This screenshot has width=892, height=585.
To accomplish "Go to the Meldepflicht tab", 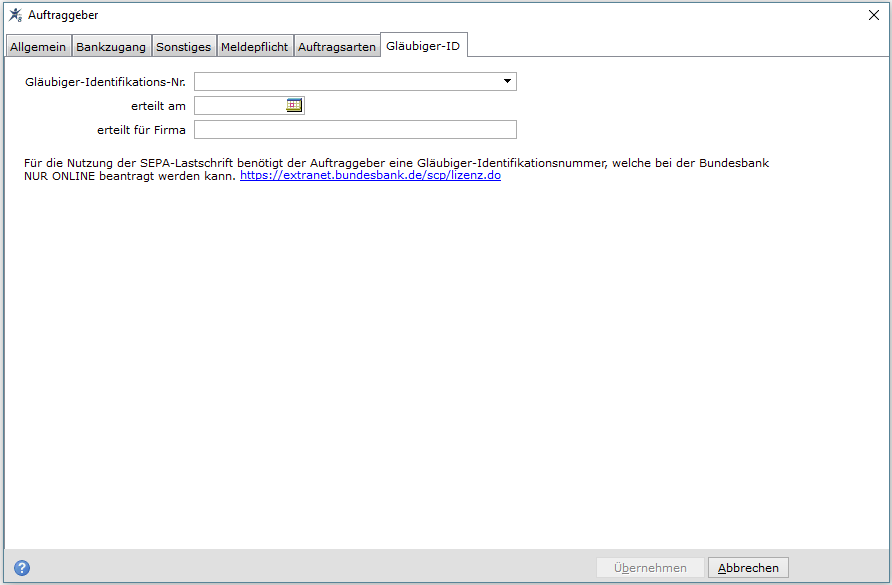I will click(x=254, y=47).
